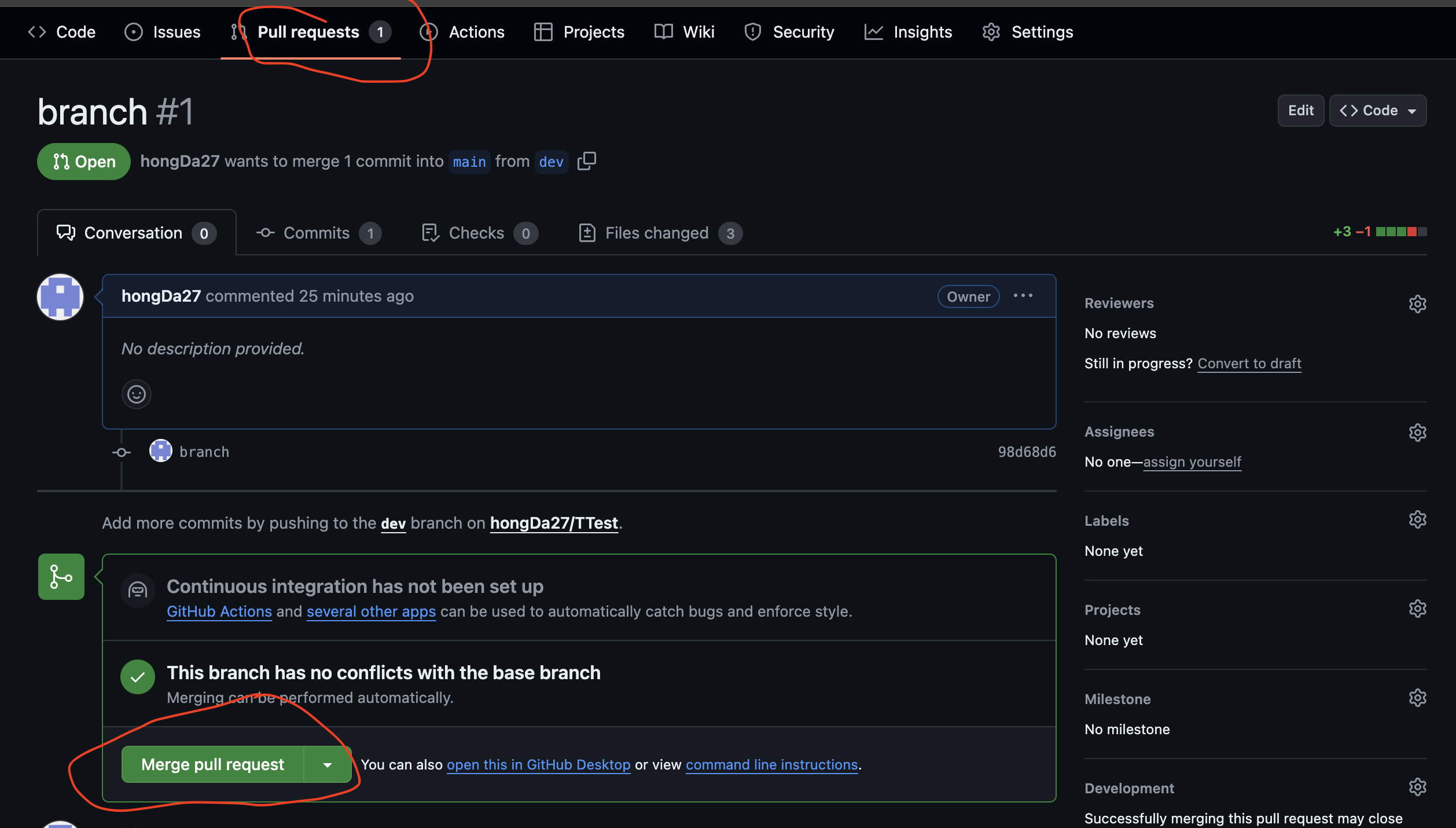Switch to the Conversation tab
Screen dimensions: 1456x828
pyautogui.click(x=137, y=233)
